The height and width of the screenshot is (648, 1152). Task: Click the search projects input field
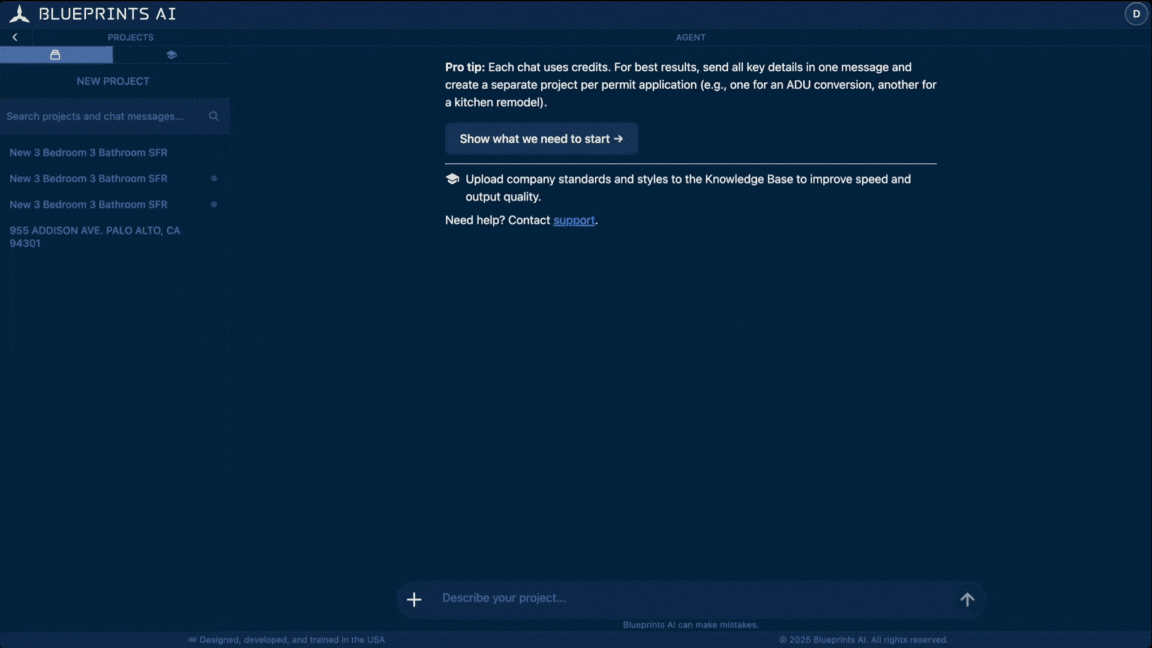[x=100, y=116]
